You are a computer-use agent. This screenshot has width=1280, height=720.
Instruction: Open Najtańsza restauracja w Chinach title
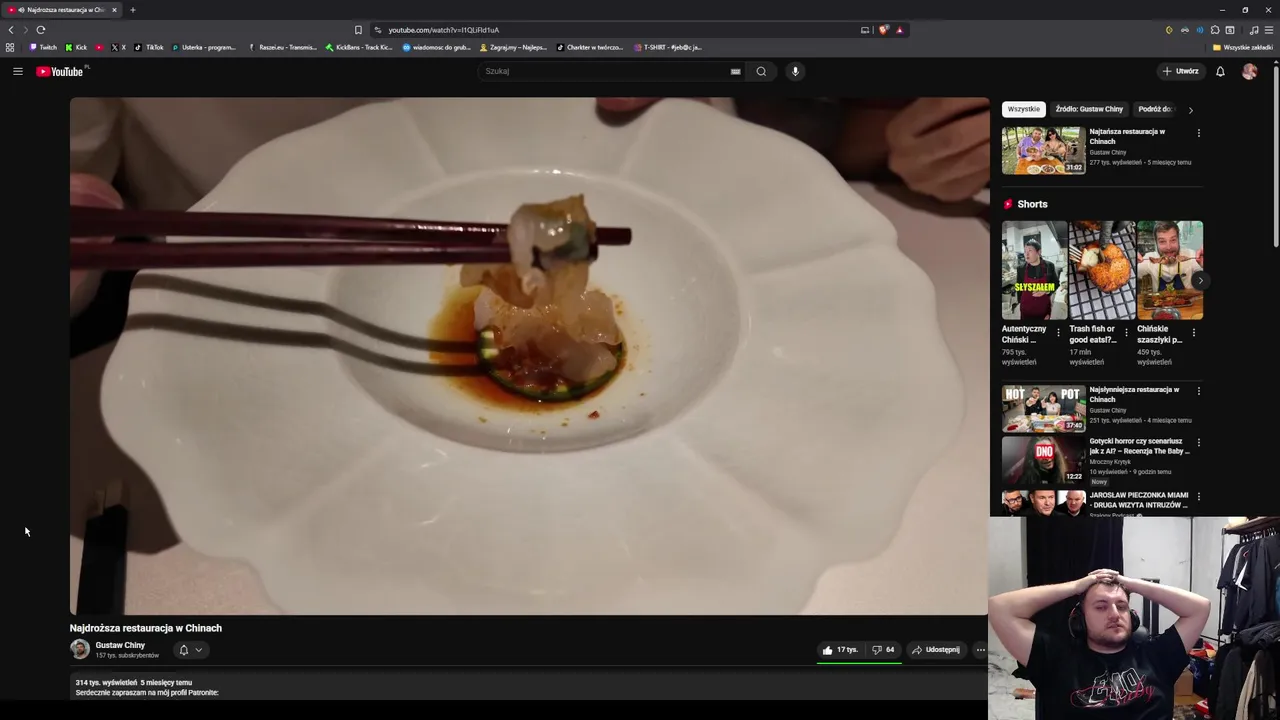[1127, 136]
